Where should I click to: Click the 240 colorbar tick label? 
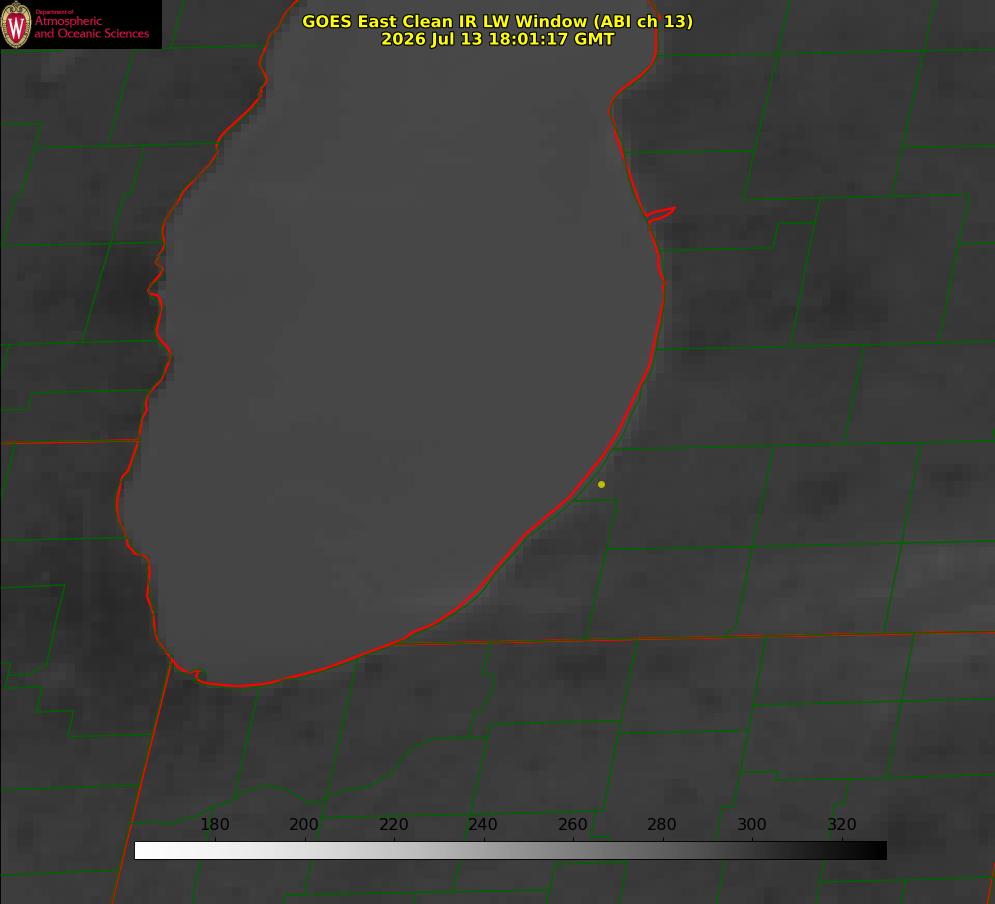(483, 824)
